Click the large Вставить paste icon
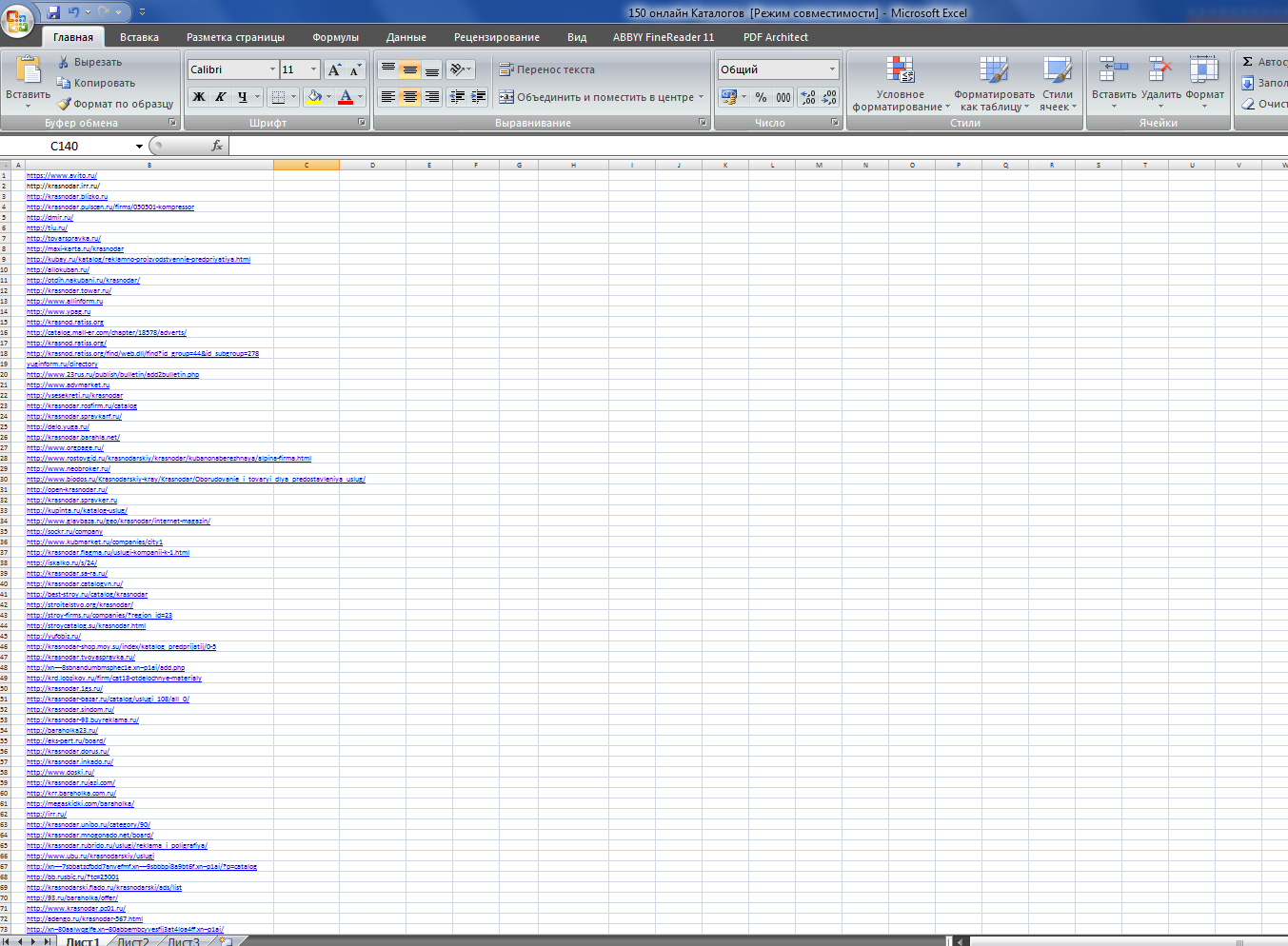This screenshot has height=946, width=1288. pyautogui.click(x=28, y=71)
